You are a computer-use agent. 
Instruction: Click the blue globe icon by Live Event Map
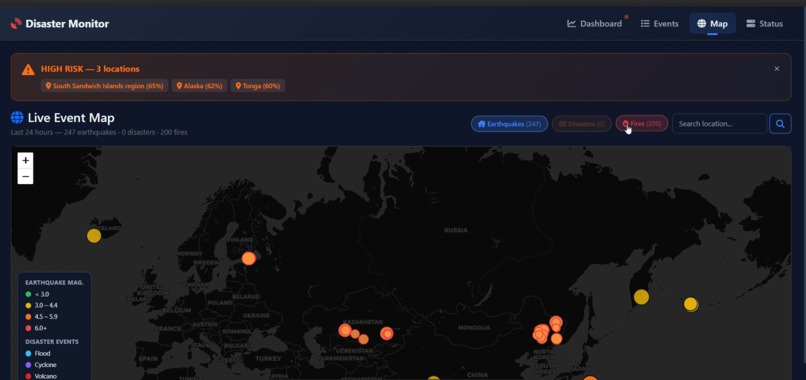(x=17, y=118)
